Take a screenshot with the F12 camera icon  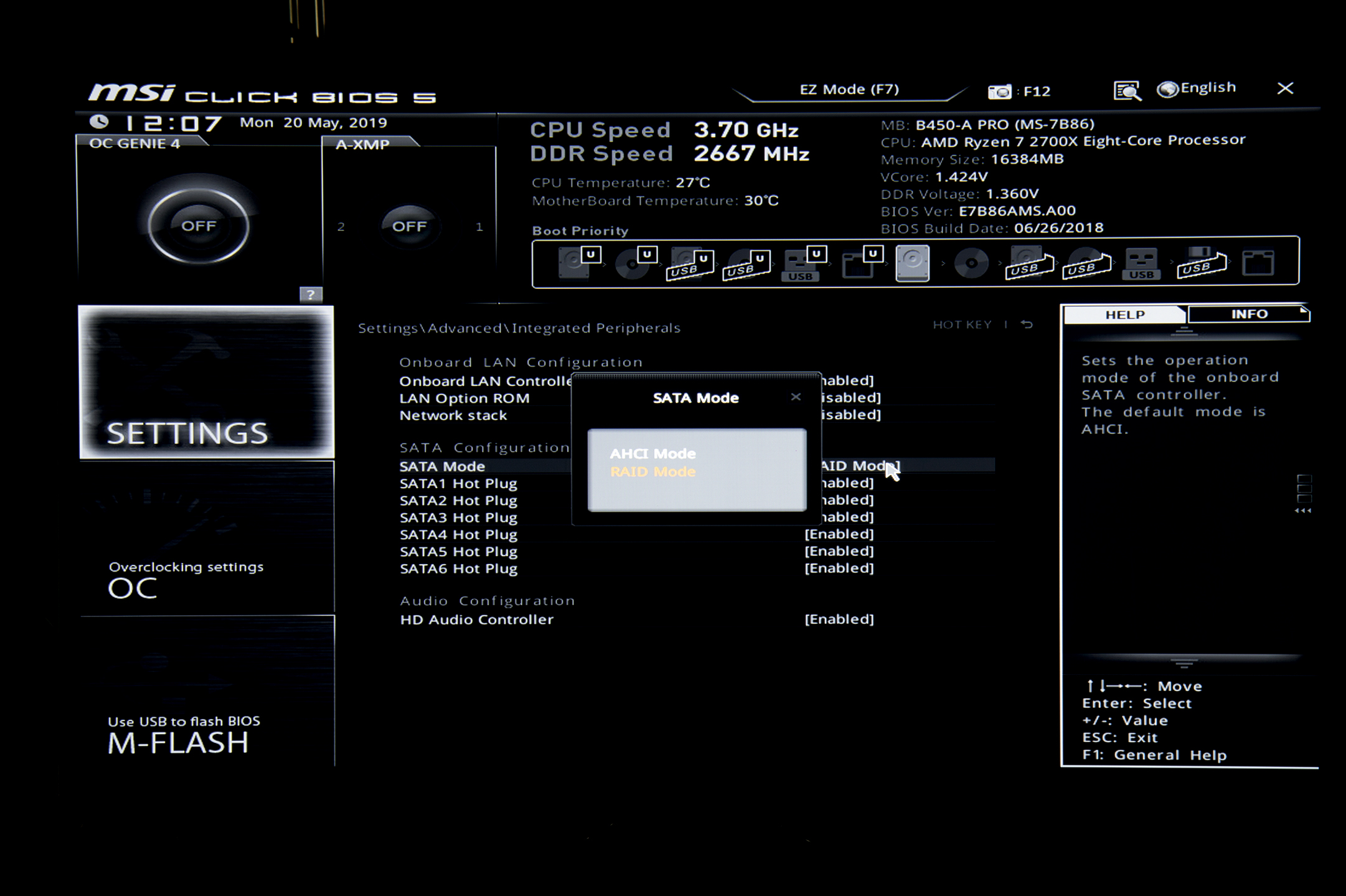1000,92
